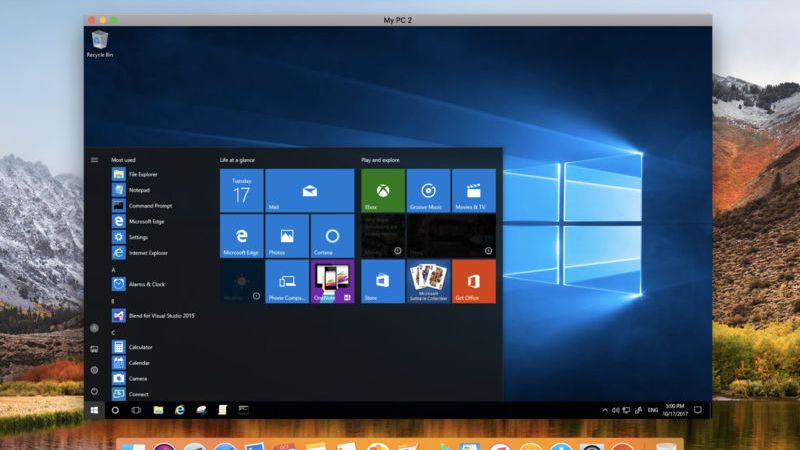The height and width of the screenshot is (450, 800).
Task: Open the Start menu hamburger expand button
Action: [x=94, y=160]
